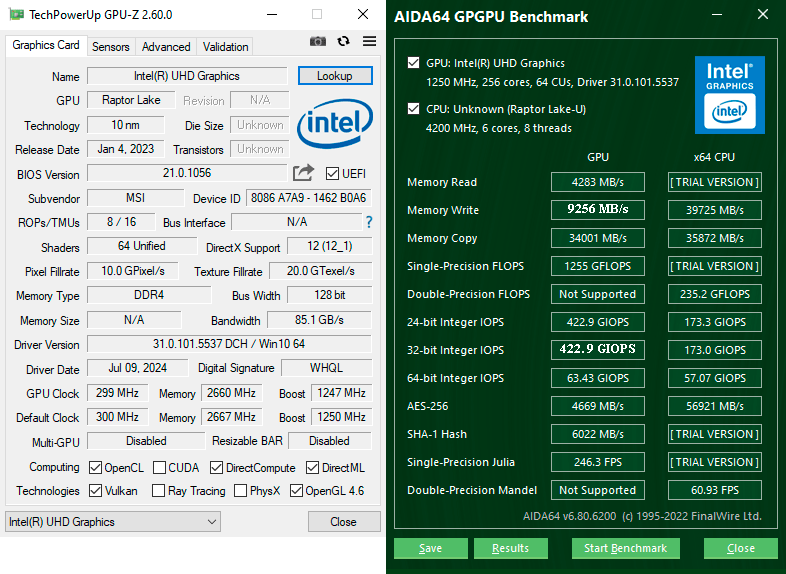
Task: Click the BIOS Version field 21.0.1056
Action: [x=187, y=173]
